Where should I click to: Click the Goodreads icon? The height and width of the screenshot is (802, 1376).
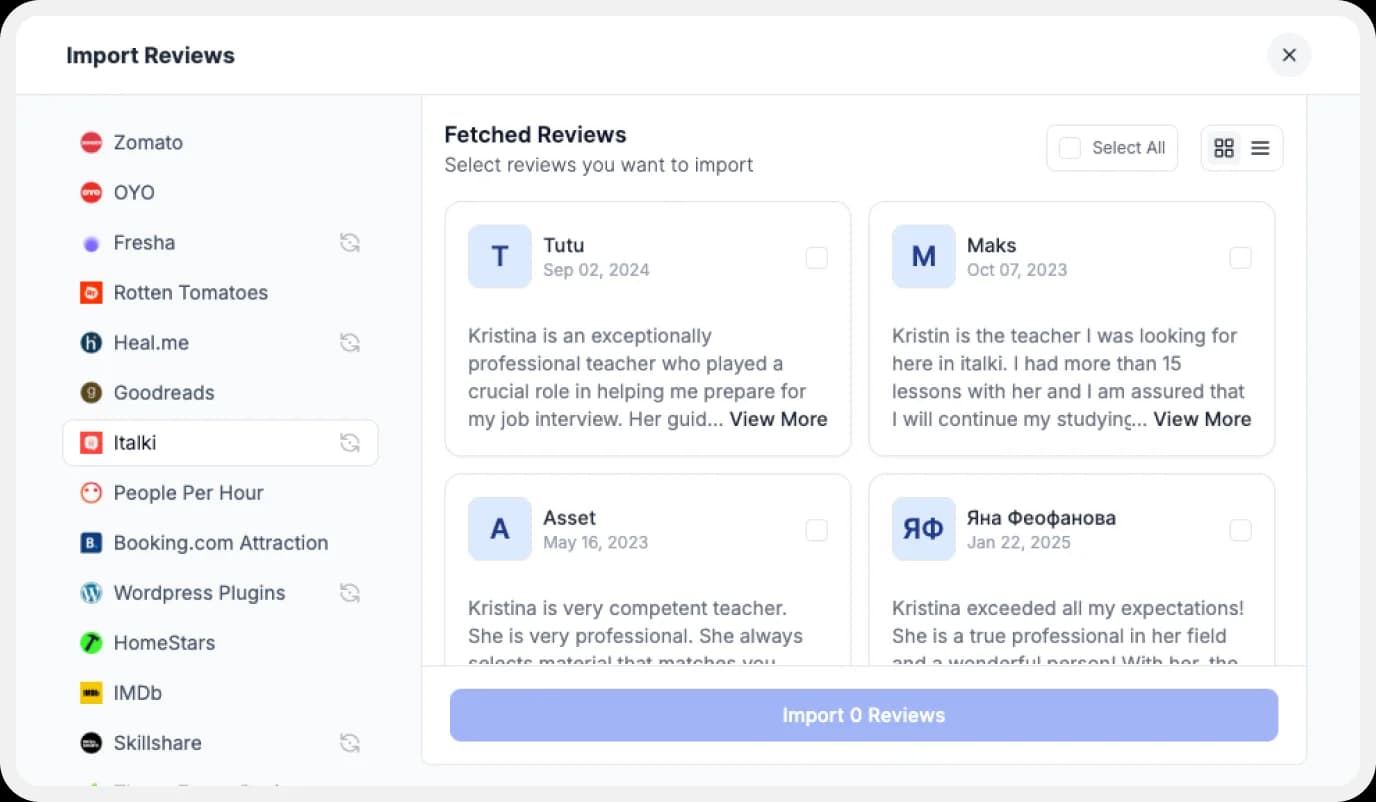click(x=91, y=392)
